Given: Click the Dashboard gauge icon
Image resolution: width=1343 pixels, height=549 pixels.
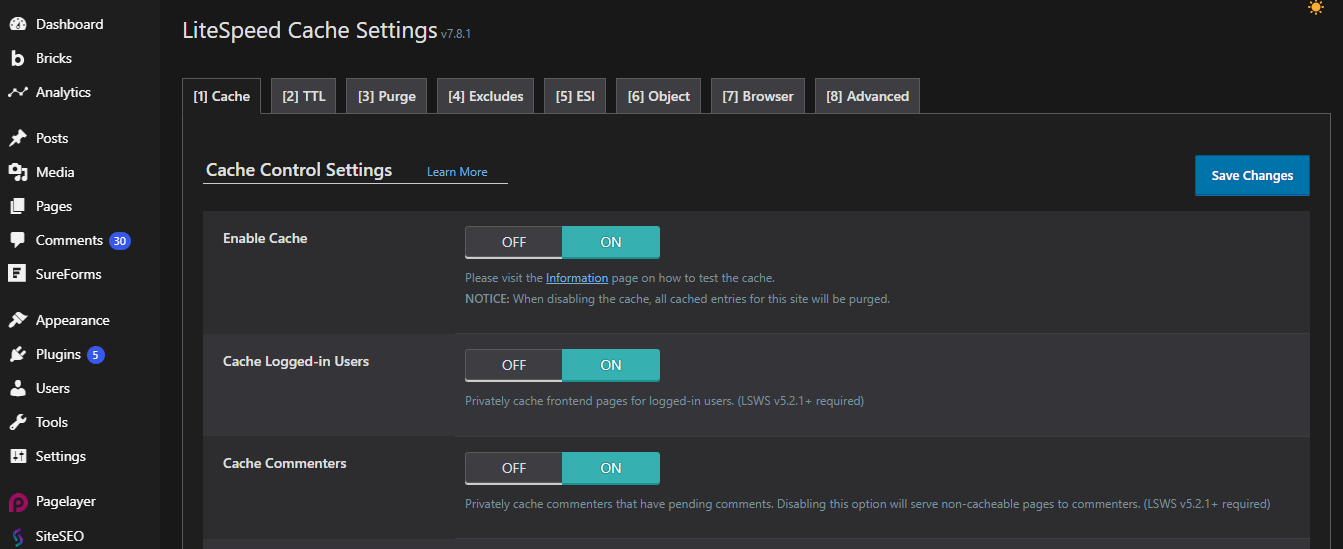Looking at the screenshot, I should [x=18, y=24].
